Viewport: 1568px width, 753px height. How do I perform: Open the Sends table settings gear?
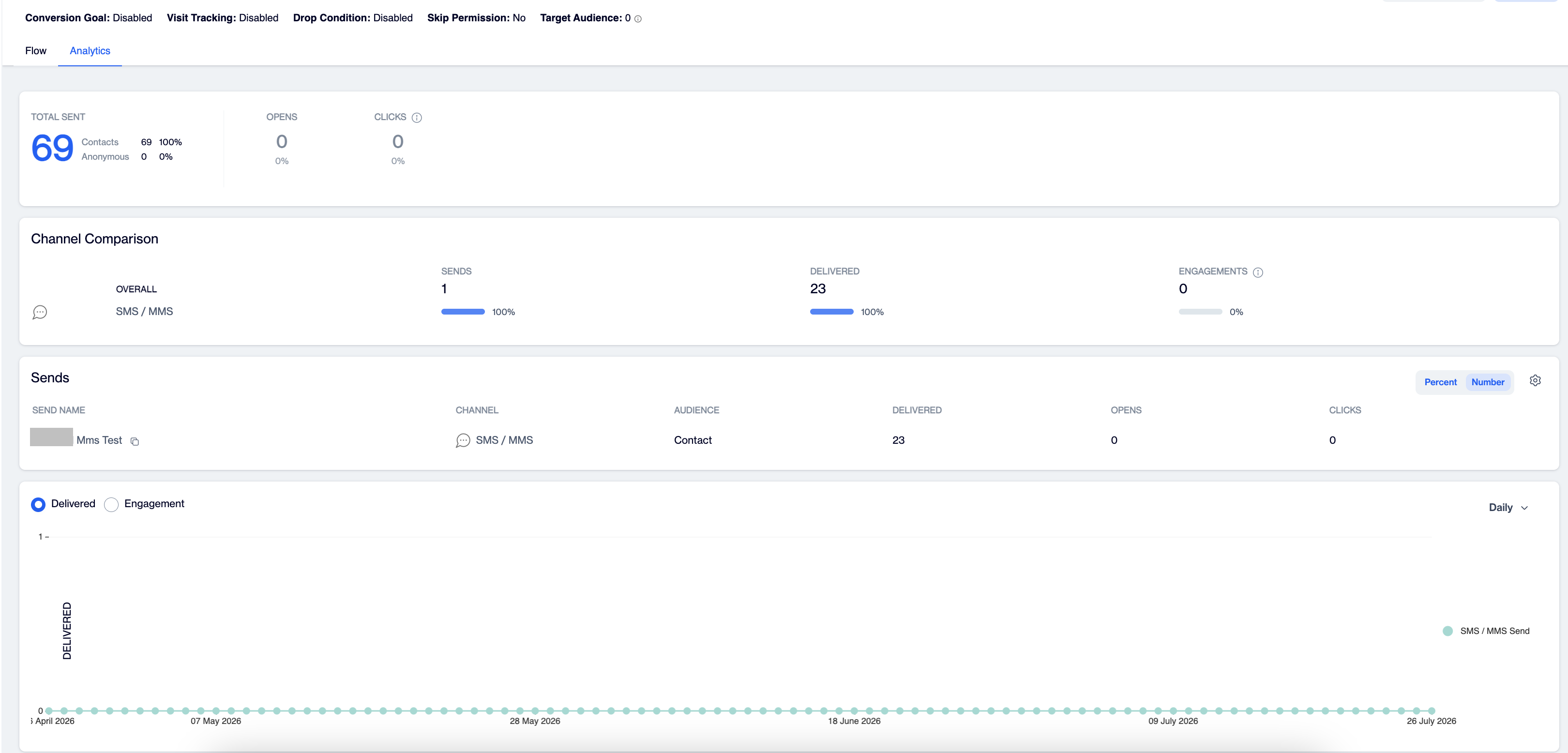click(x=1535, y=381)
